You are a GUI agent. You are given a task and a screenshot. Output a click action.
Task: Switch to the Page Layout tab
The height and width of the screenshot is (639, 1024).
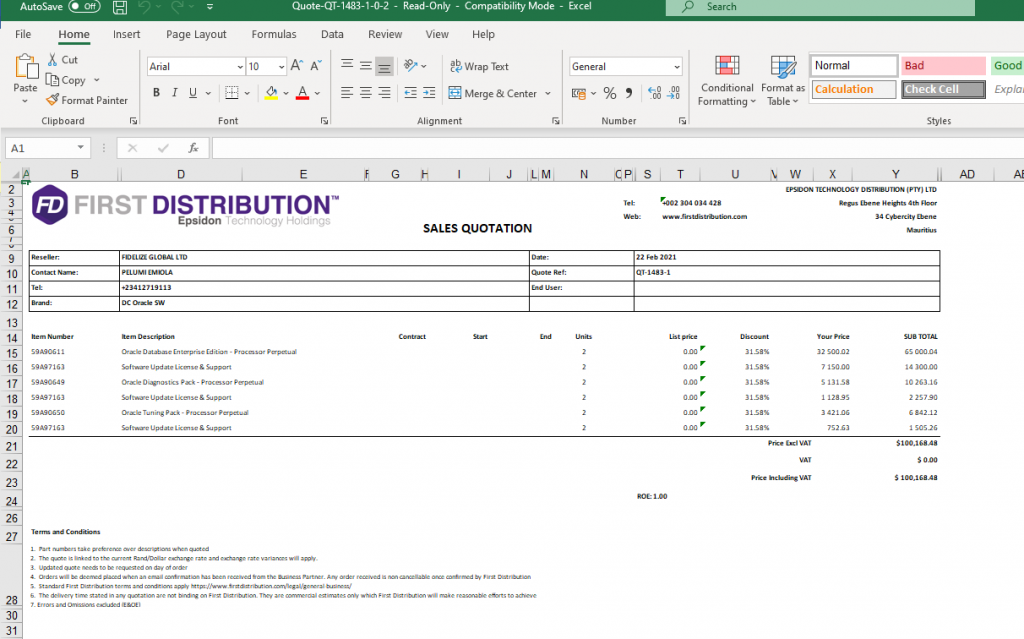tap(196, 34)
